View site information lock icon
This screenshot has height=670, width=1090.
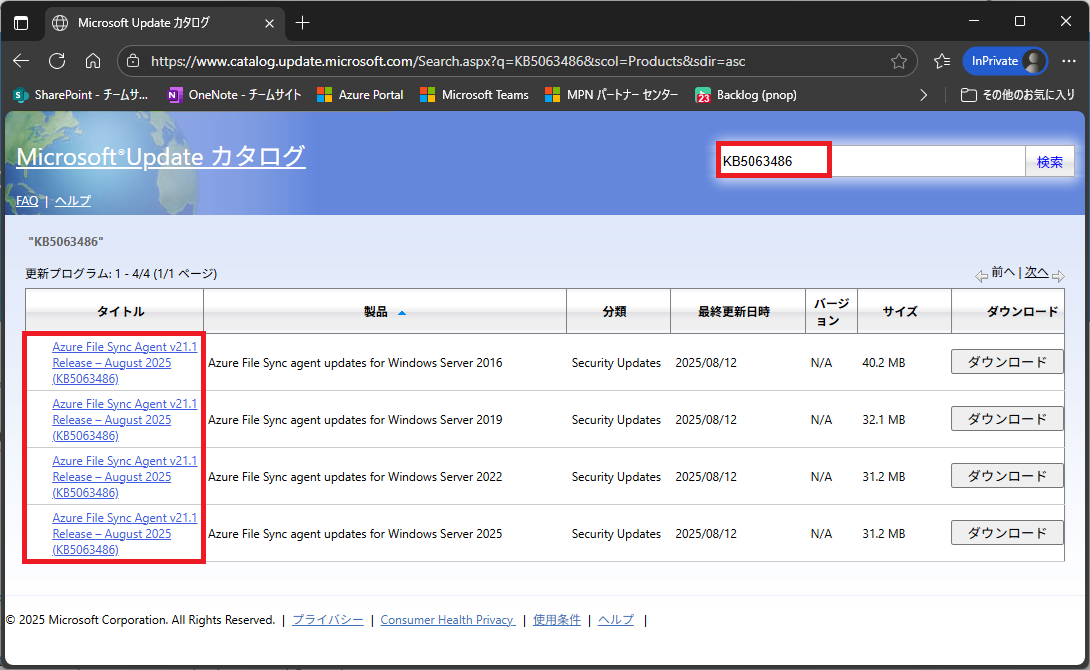133,61
